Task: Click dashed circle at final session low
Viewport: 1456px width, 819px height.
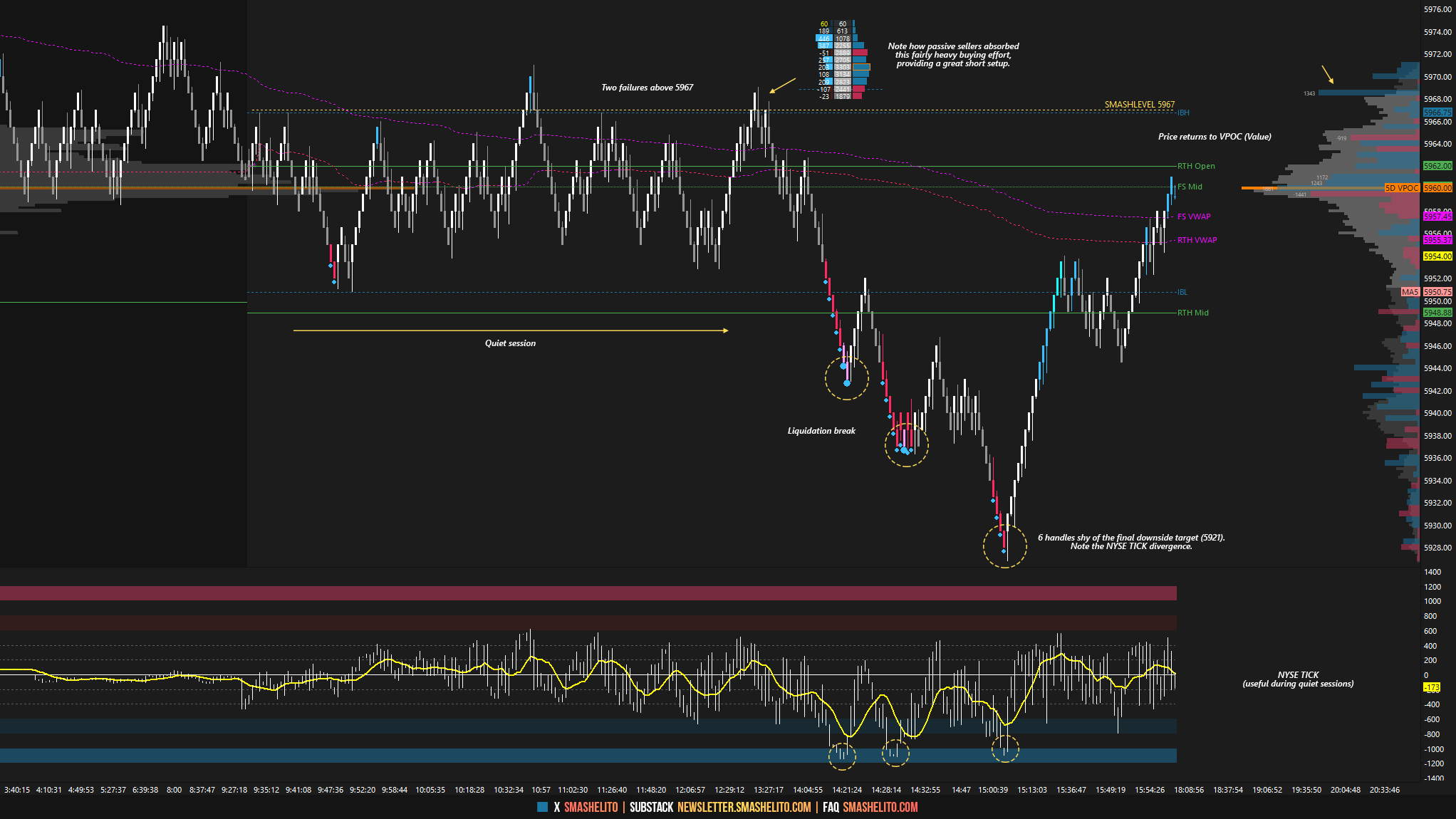Action: 1004,546
